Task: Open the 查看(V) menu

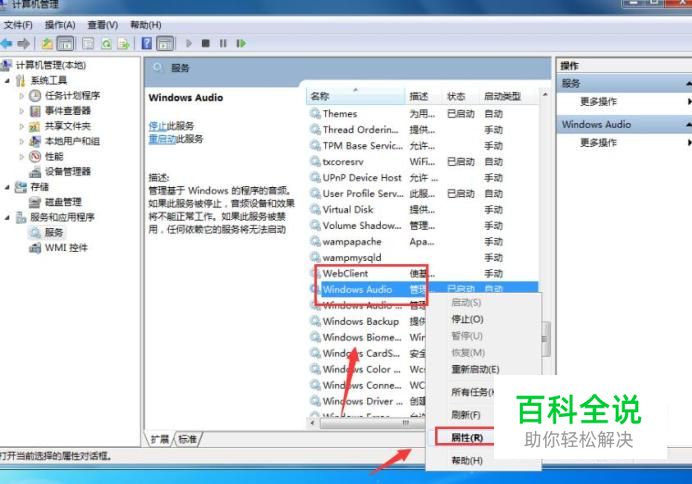Action: point(102,25)
